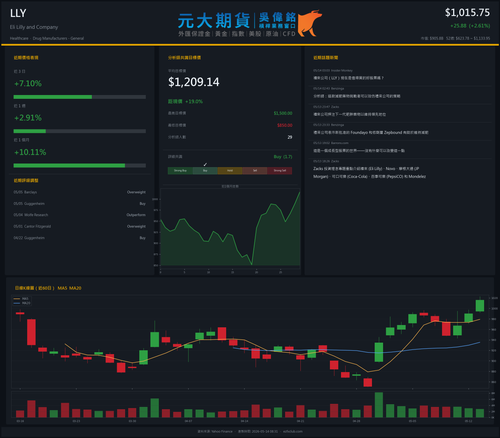Open the Foundayo and Zepbound news headline
The width and height of the screenshot is (500, 438).
(371, 133)
